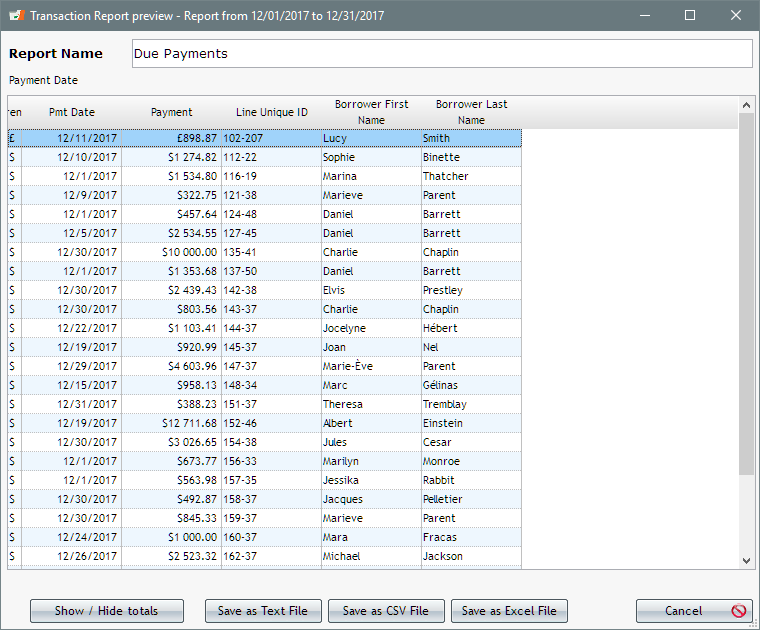Select the Michael Jackson payment row
This screenshot has height=630, width=760.
tap(265, 556)
